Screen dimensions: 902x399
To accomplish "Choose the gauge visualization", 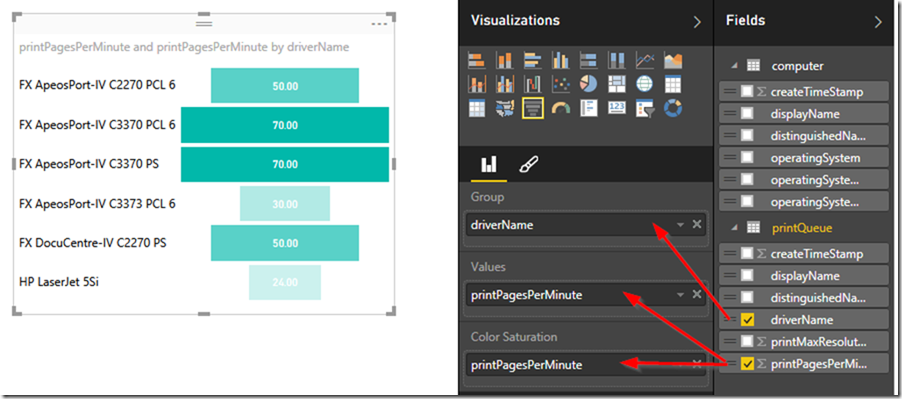I will pyautogui.click(x=560, y=108).
